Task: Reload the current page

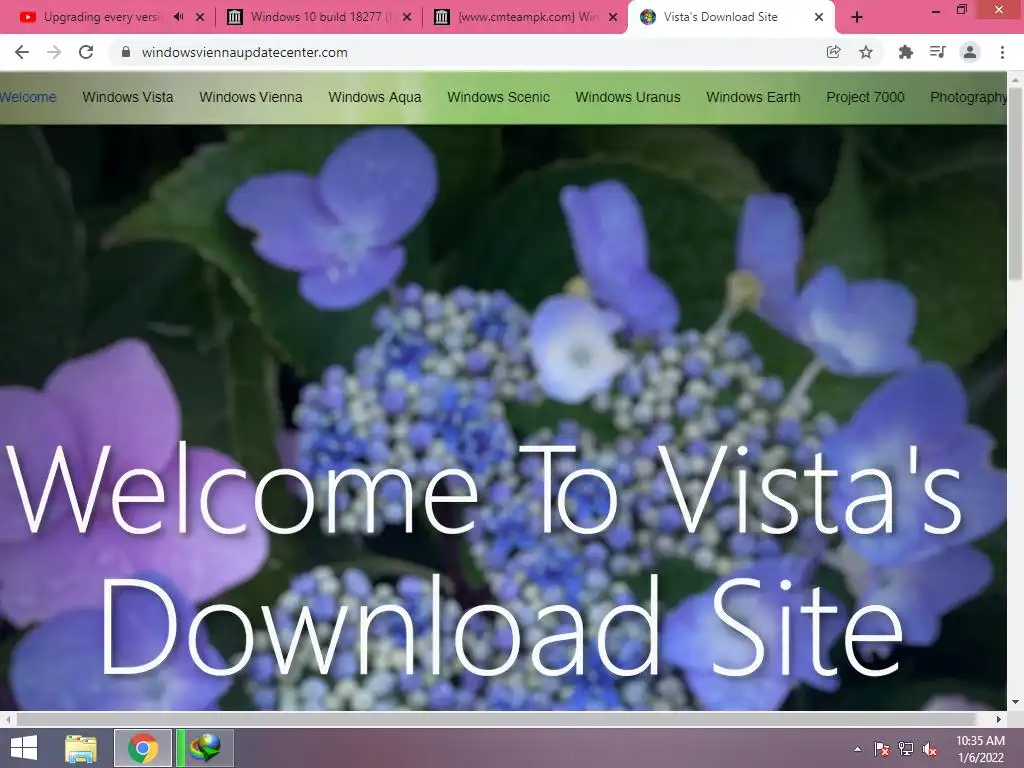Action: [x=86, y=52]
